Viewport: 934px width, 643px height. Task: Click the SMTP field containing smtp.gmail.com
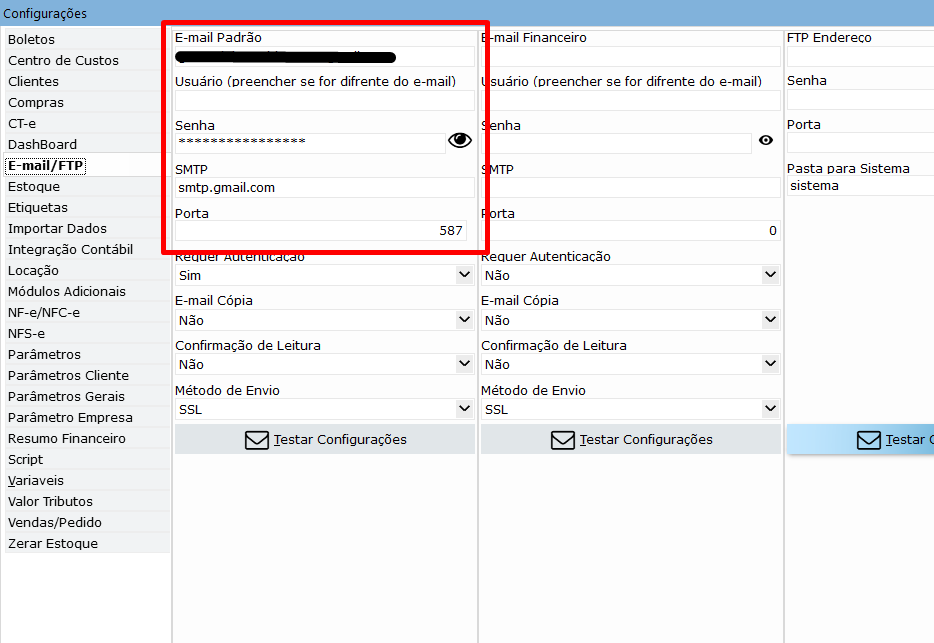[x=324, y=188]
